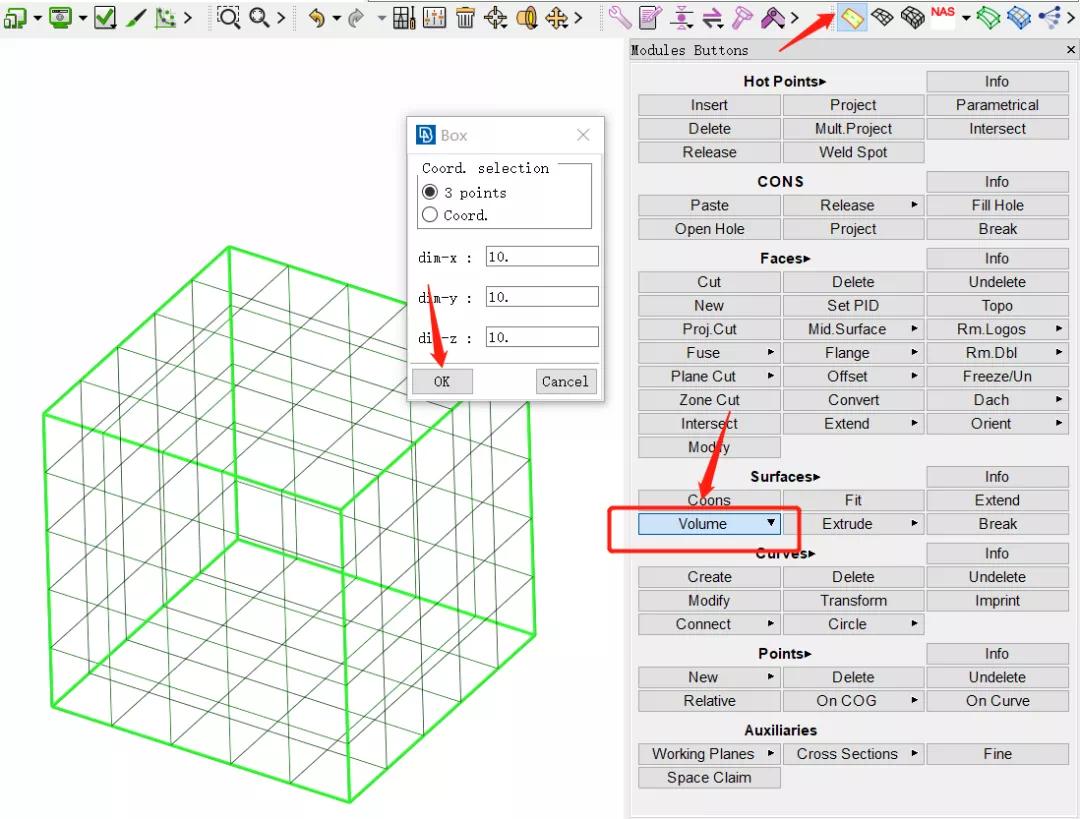
Task: Click the green checkmark toolbar icon
Action: 105,17
